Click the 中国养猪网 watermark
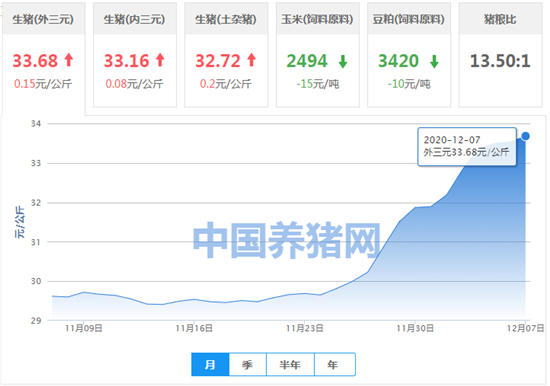The width and height of the screenshot is (550, 386). [287, 240]
